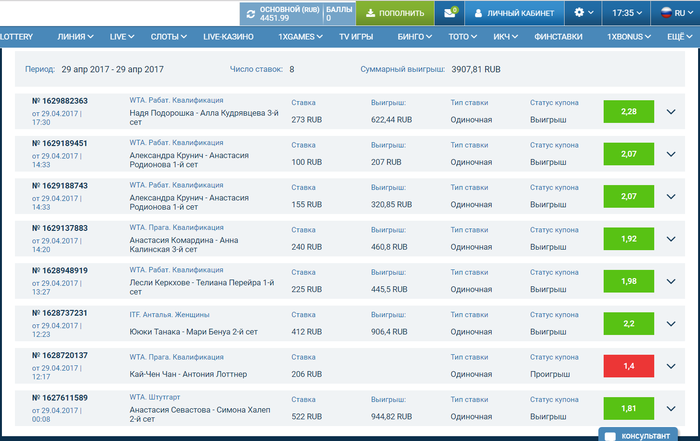
Task: Click 2,07 odds for 100 RUB bet
Action: [629, 154]
